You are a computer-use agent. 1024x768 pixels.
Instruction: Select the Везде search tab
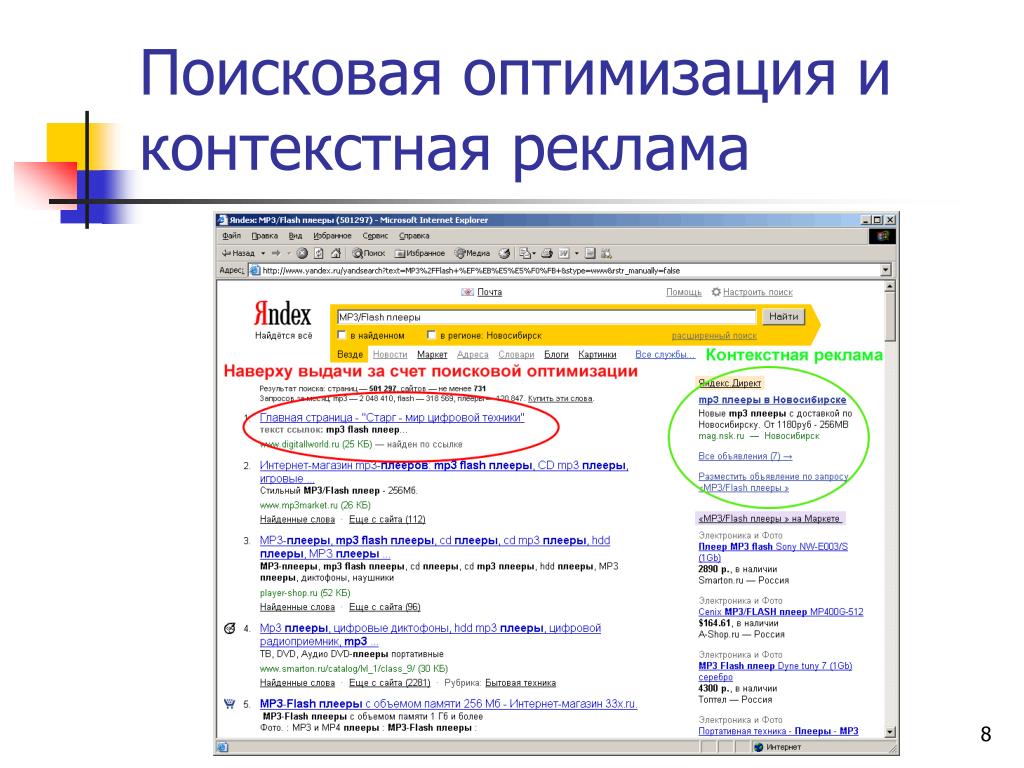(x=350, y=355)
